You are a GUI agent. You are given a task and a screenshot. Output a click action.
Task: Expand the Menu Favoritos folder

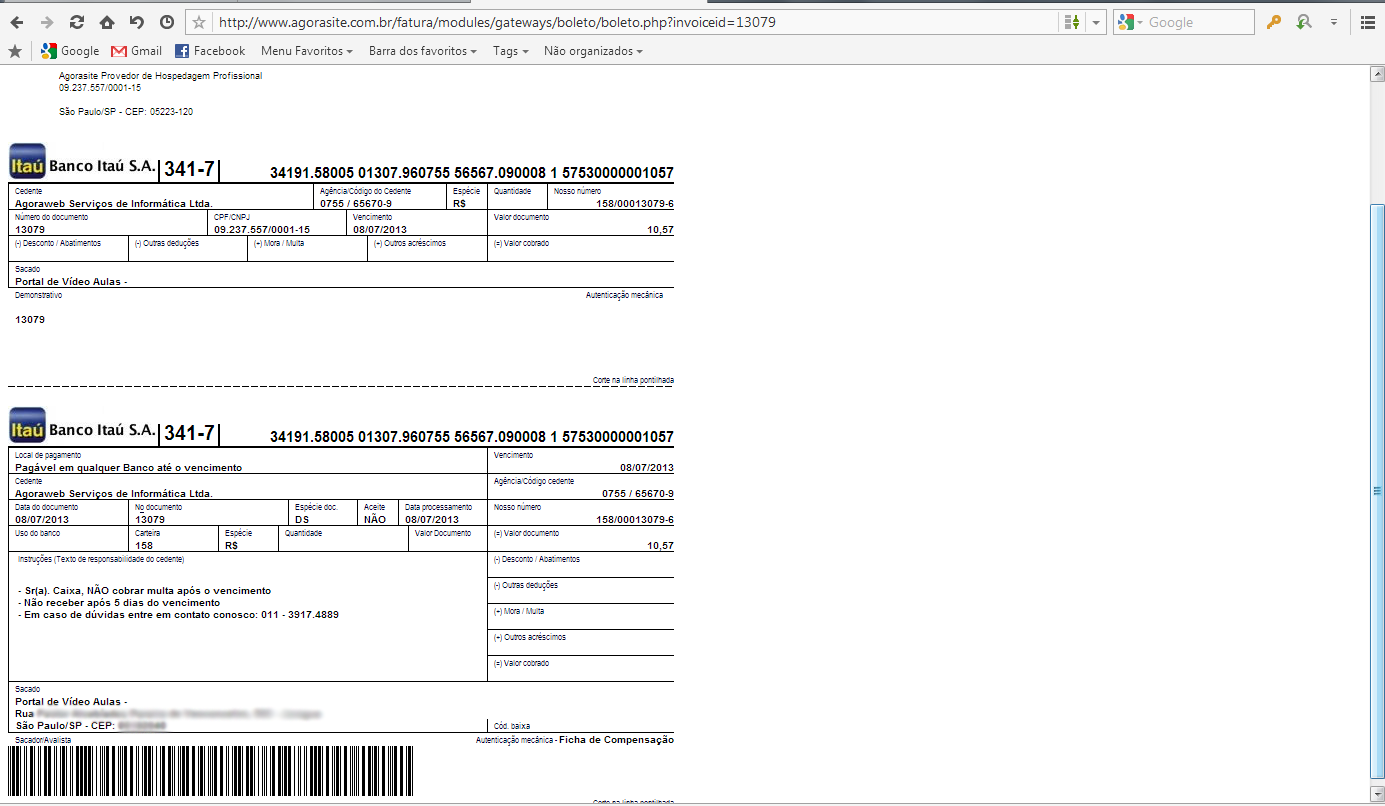(x=306, y=51)
